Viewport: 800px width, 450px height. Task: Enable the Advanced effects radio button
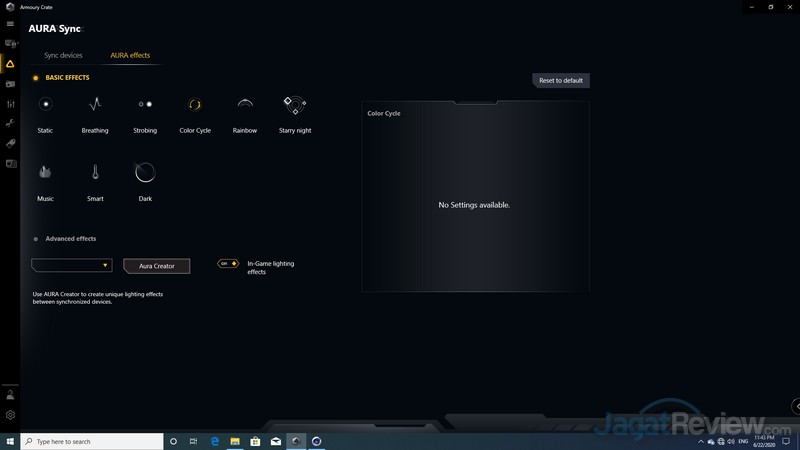36,239
